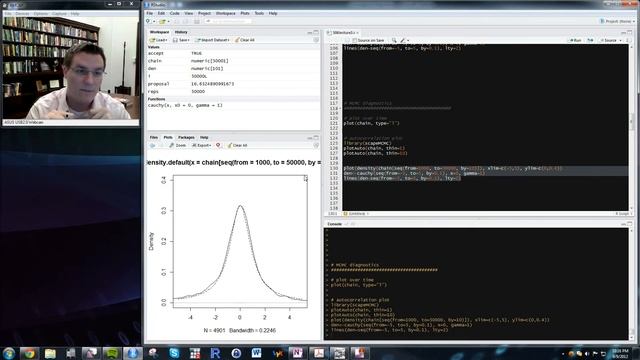640x360 pixels.
Task: Open the Workspace menu
Action: coord(225,13)
